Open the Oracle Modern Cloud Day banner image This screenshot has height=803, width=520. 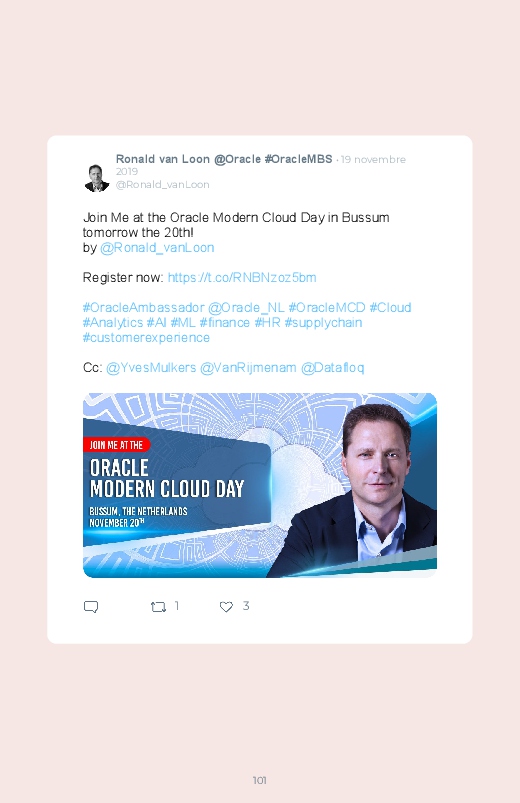click(260, 485)
